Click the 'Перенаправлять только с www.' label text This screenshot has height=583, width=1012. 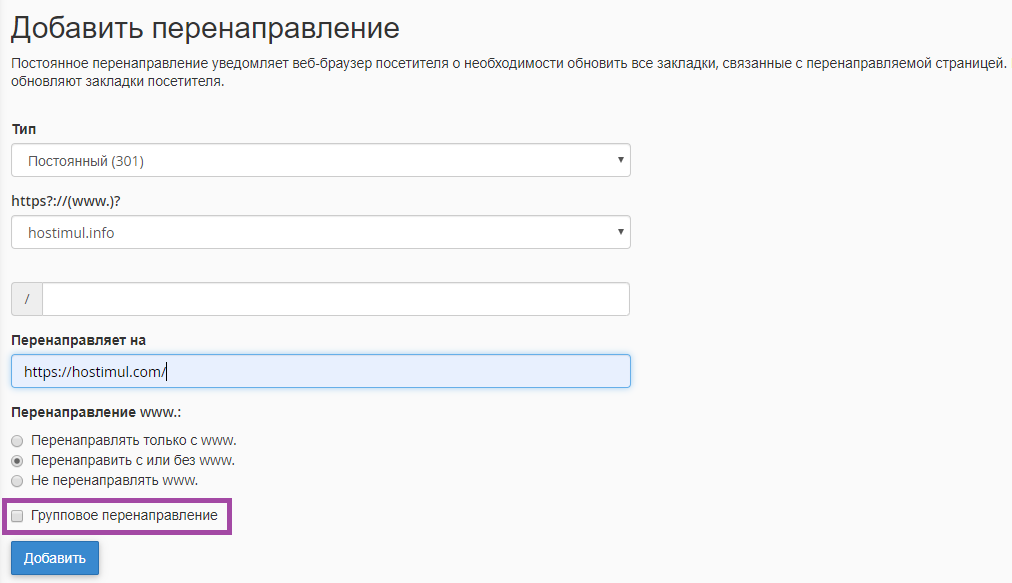(133, 440)
